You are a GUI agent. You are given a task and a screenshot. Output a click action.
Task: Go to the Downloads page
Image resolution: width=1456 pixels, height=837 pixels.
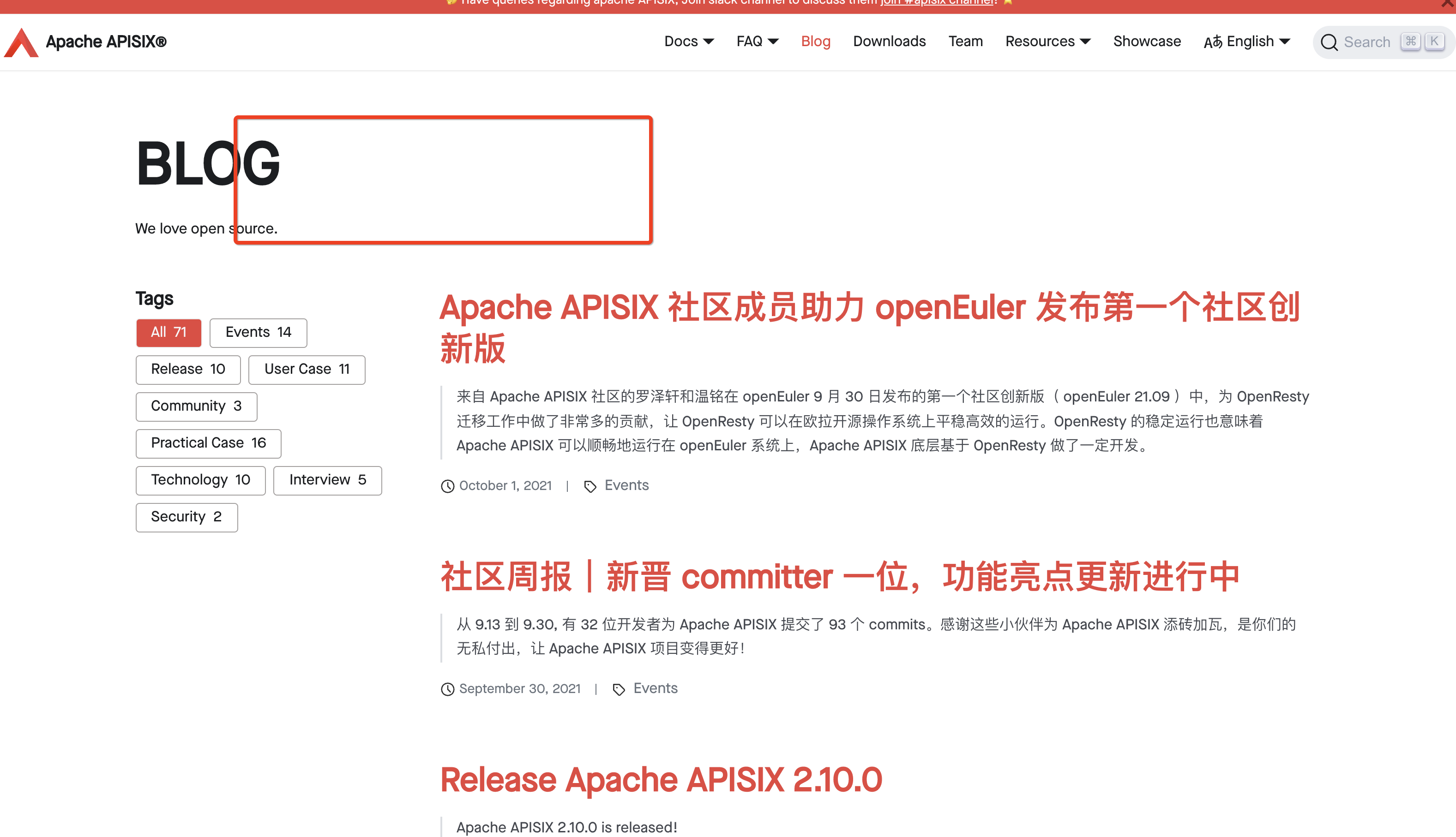coord(889,42)
